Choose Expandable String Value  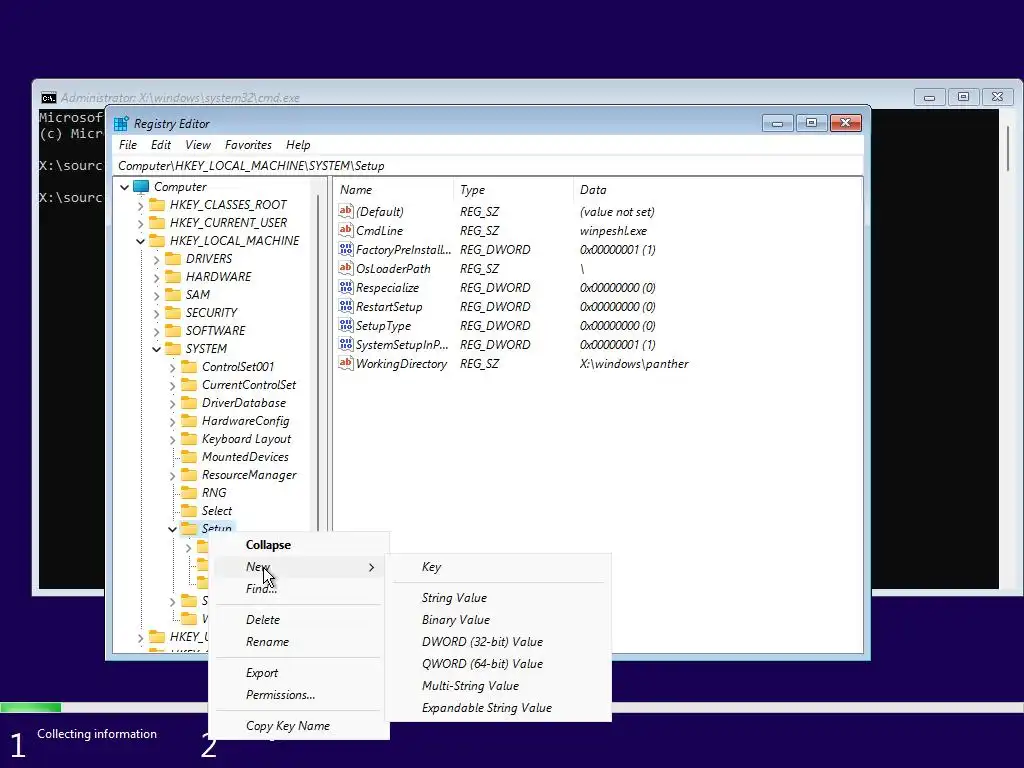pos(498,708)
